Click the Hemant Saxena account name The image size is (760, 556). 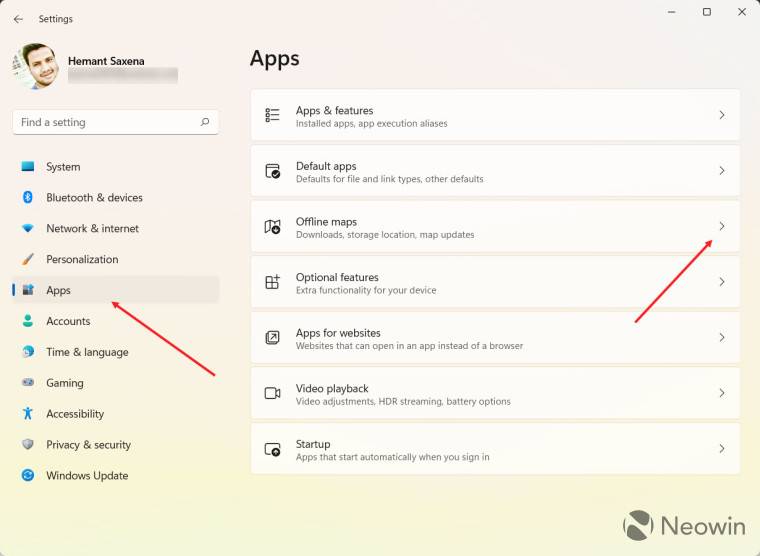pyautogui.click(x=106, y=61)
